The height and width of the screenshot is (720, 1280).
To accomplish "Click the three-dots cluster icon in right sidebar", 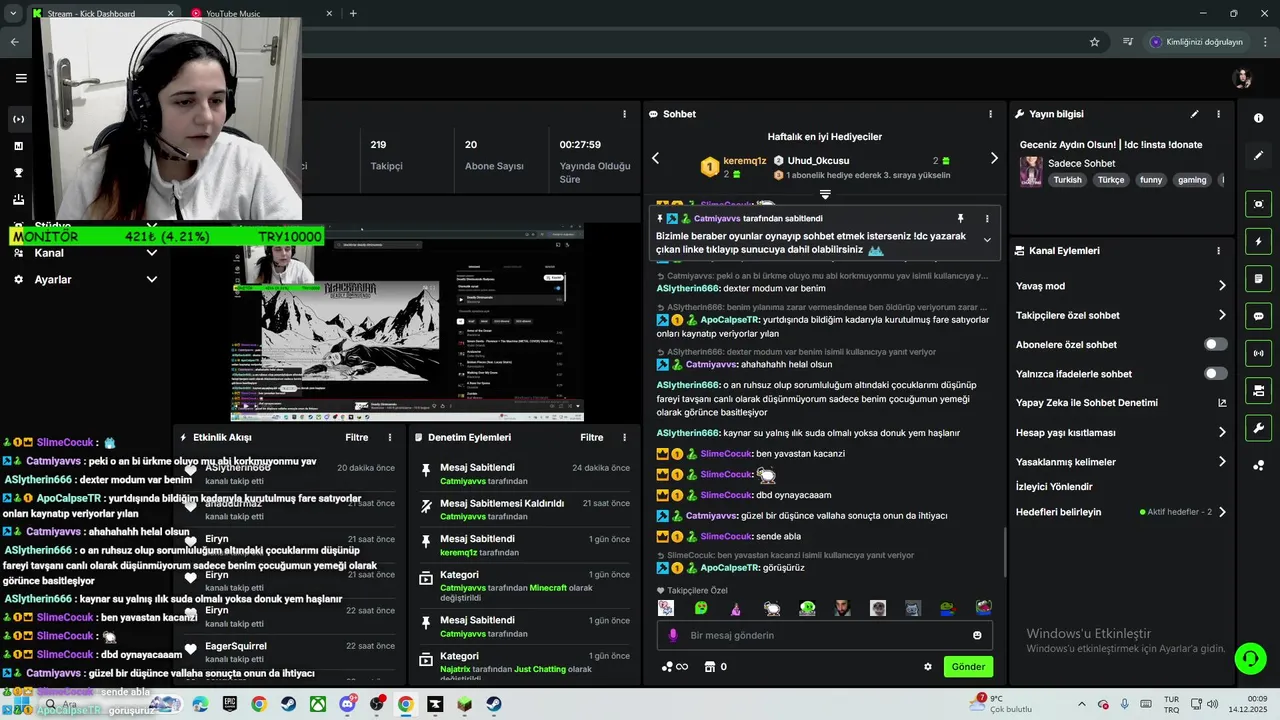I will pyautogui.click(x=1258, y=466).
